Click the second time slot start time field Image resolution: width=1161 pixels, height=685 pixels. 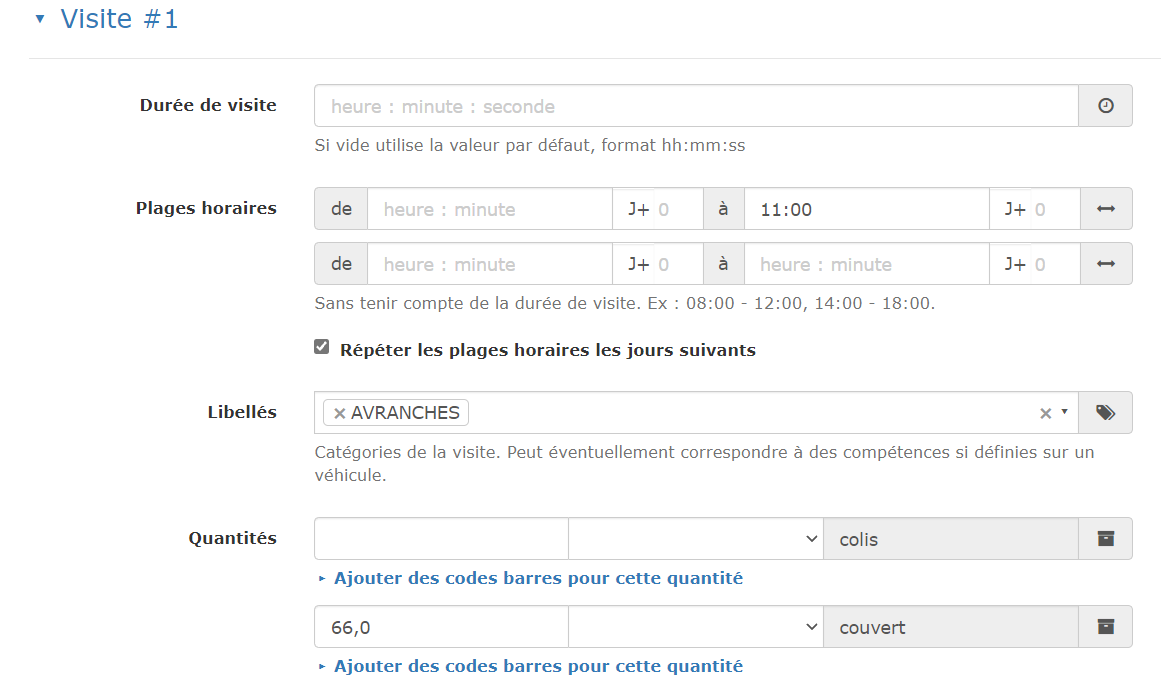click(x=489, y=264)
